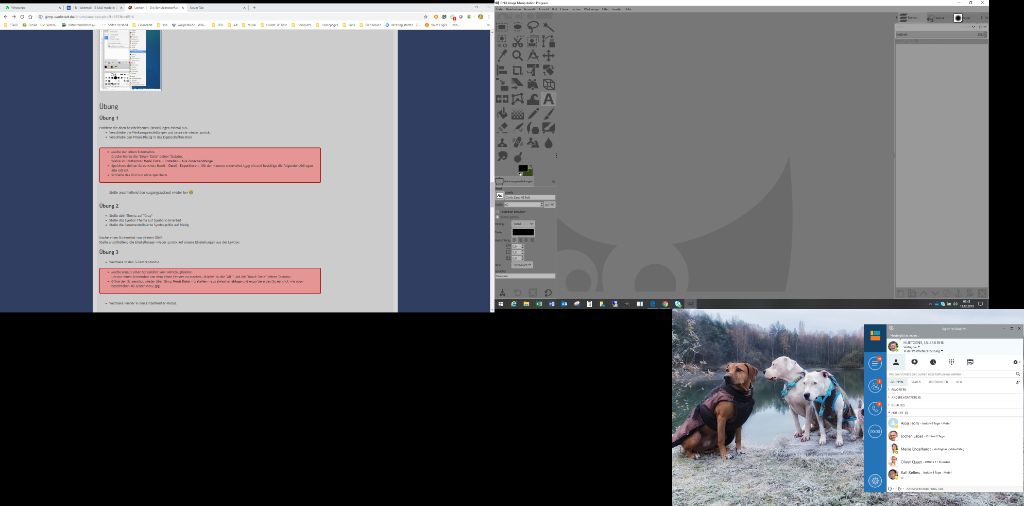Screen dimensions: 1024x506
Task: Select the Paths tool in GIMP toolbox
Action: tap(549, 42)
